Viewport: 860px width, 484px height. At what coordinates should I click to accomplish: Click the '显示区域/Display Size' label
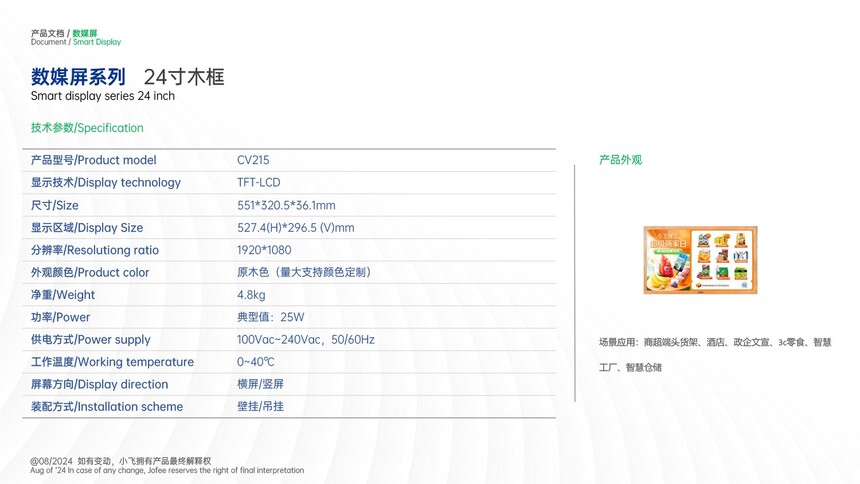click(x=87, y=228)
